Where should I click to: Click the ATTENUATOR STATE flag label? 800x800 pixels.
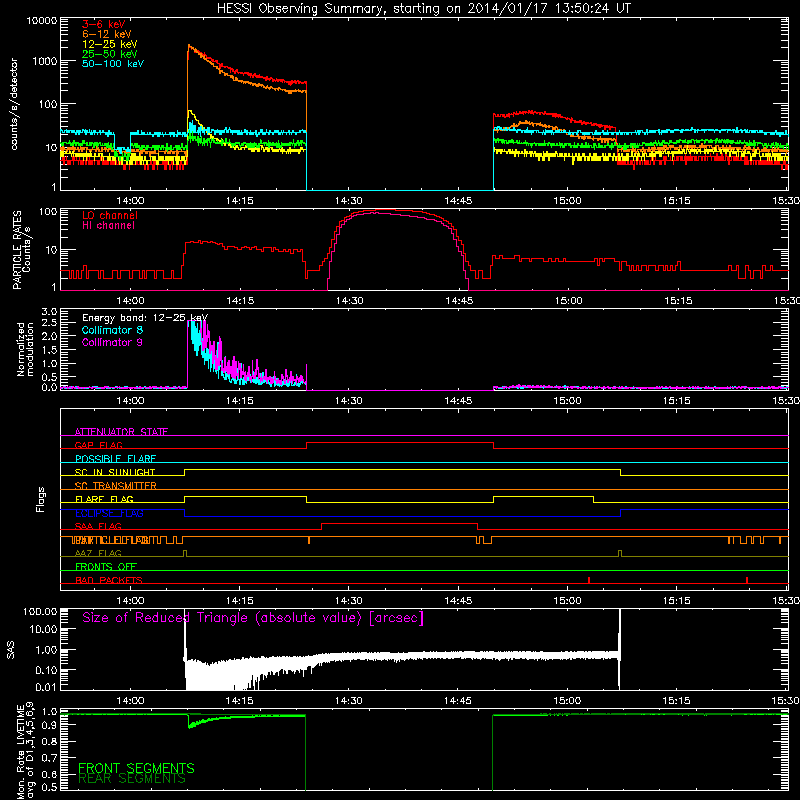pyautogui.click(x=121, y=432)
